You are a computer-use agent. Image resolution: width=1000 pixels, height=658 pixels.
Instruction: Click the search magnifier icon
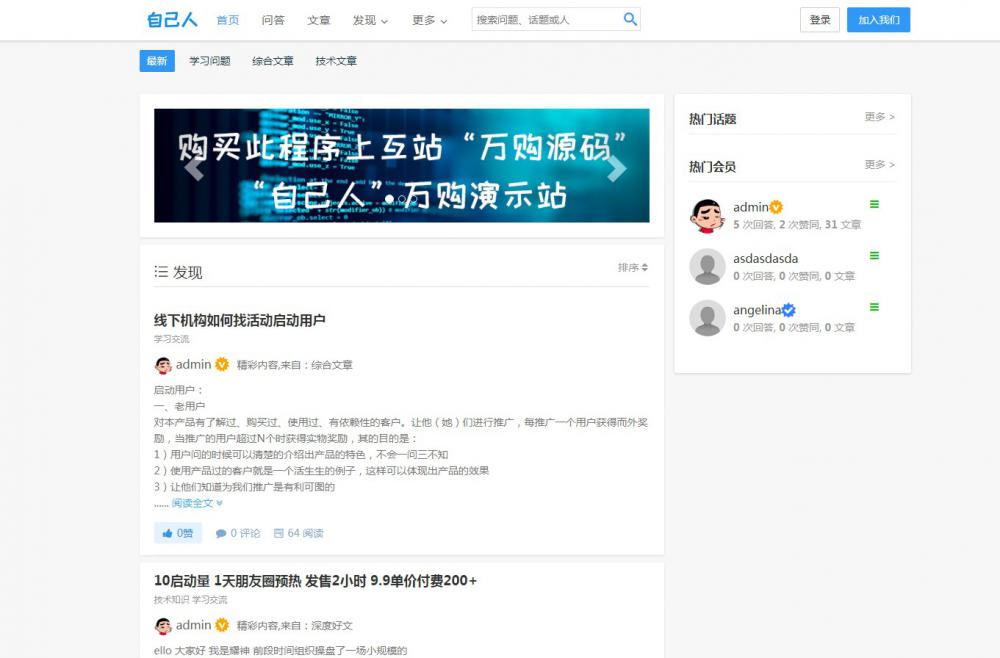tap(629, 19)
